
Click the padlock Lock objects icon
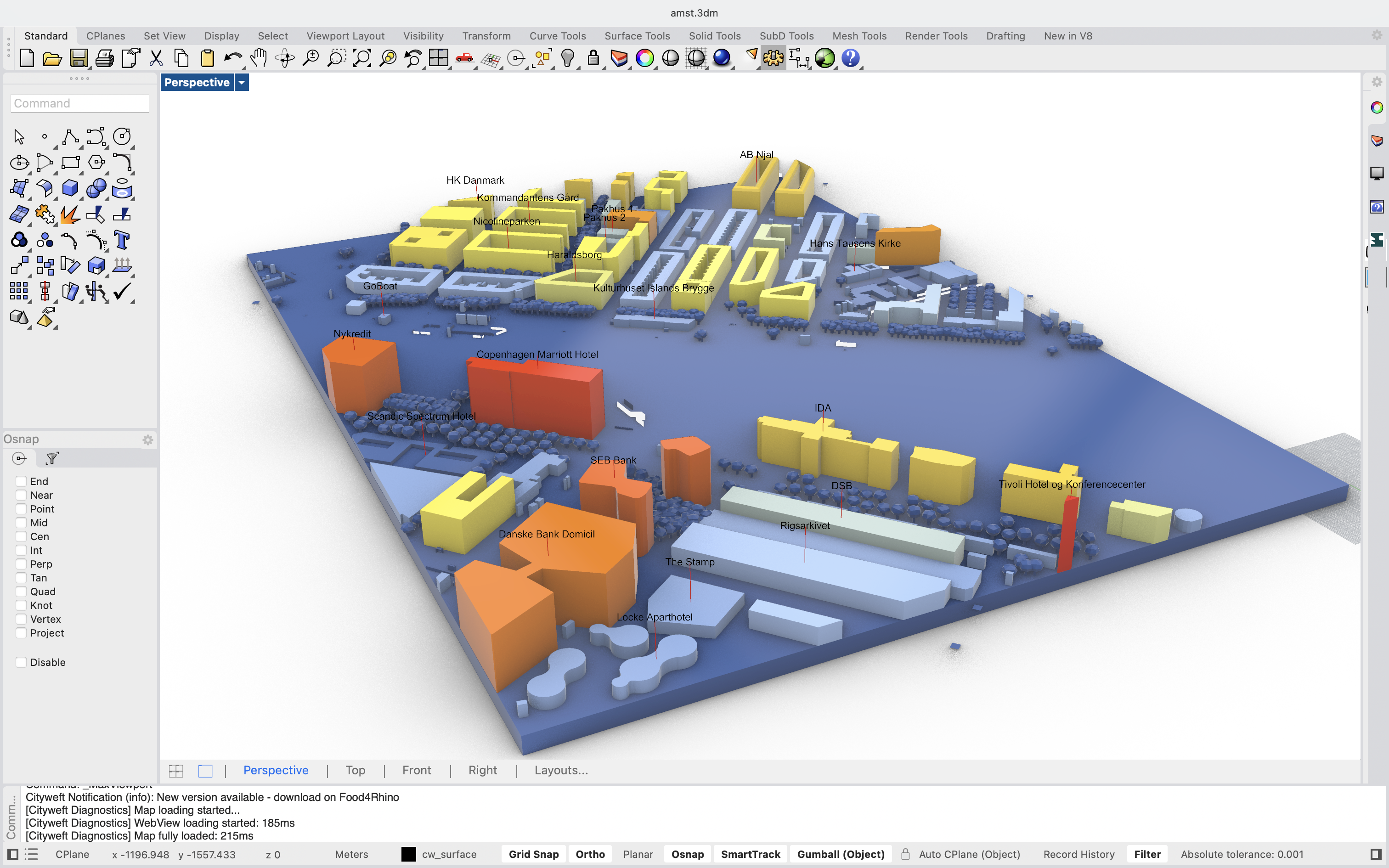[x=593, y=58]
